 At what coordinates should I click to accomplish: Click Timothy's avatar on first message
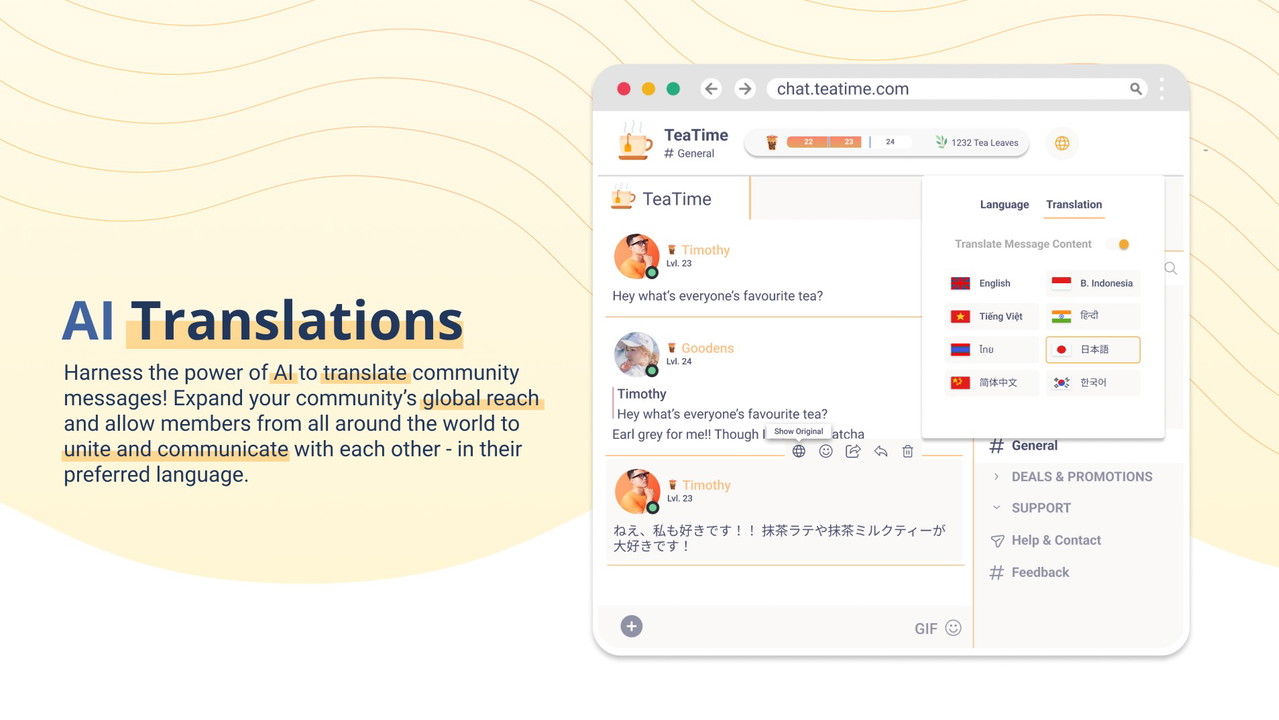(636, 256)
